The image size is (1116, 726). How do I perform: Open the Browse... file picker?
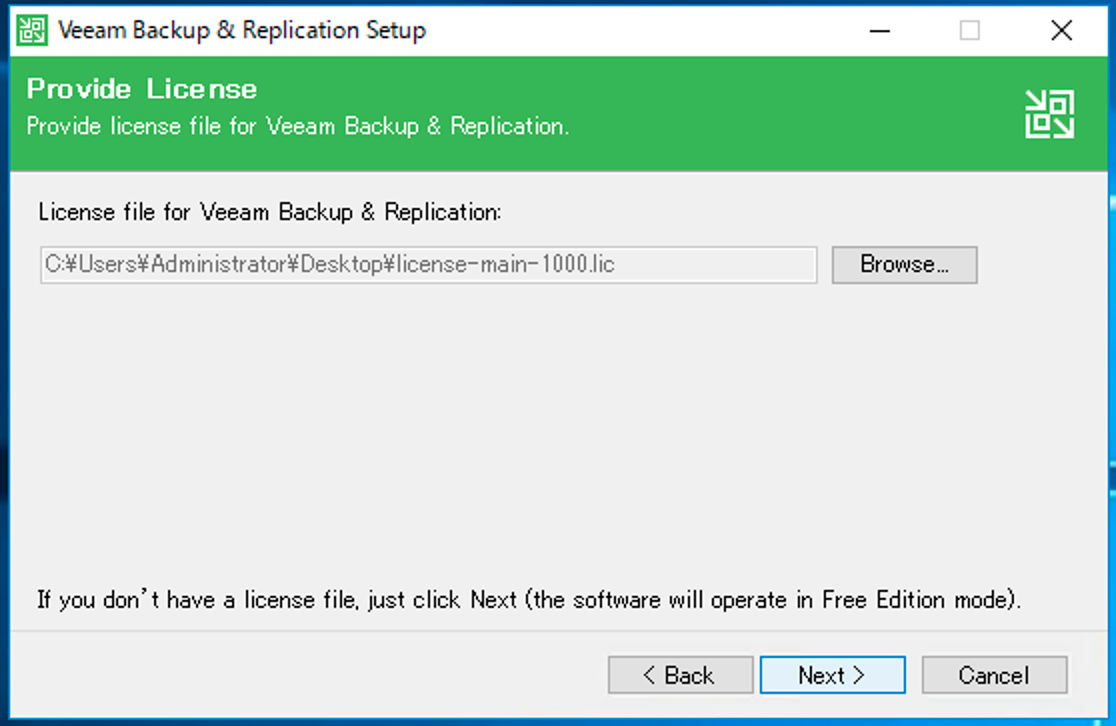pyautogui.click(x=904, y=265)
